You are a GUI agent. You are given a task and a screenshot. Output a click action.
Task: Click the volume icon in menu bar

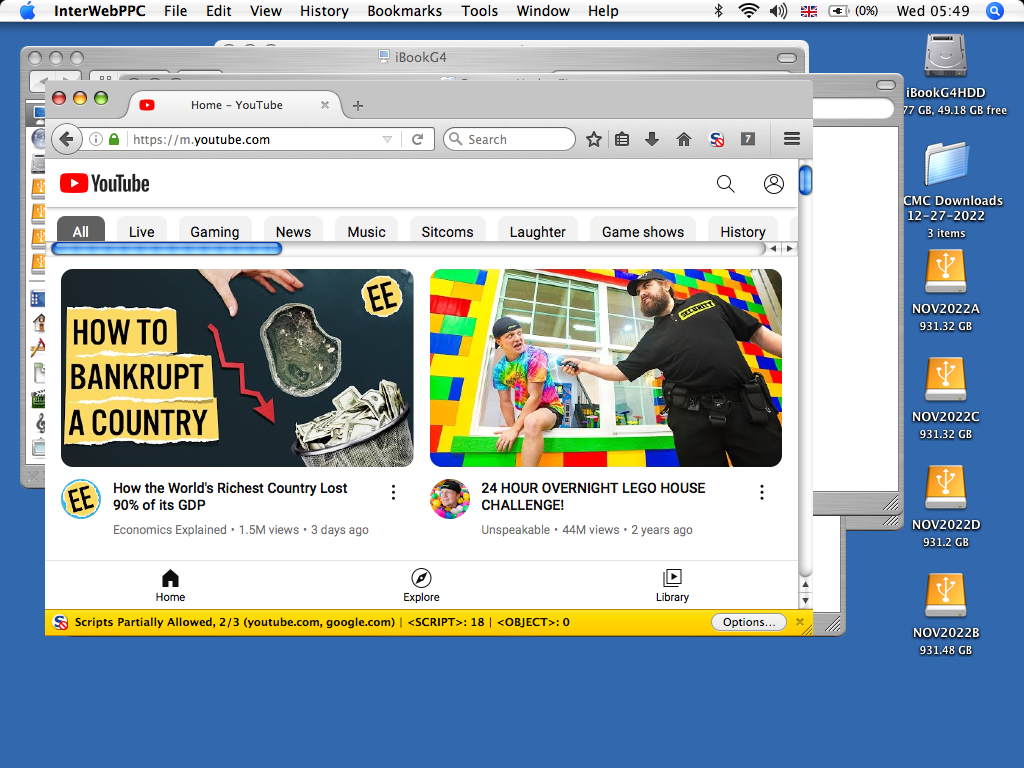point(778,11)
